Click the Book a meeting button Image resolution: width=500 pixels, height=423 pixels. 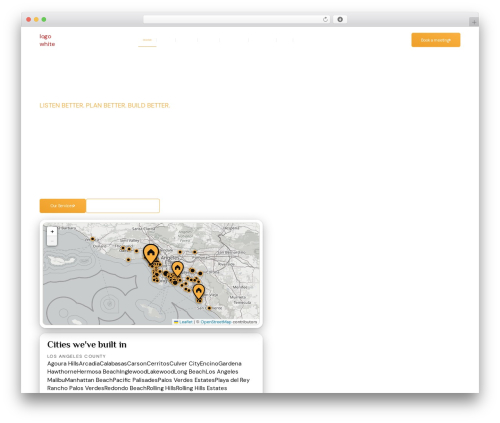[x=436, y=40]
